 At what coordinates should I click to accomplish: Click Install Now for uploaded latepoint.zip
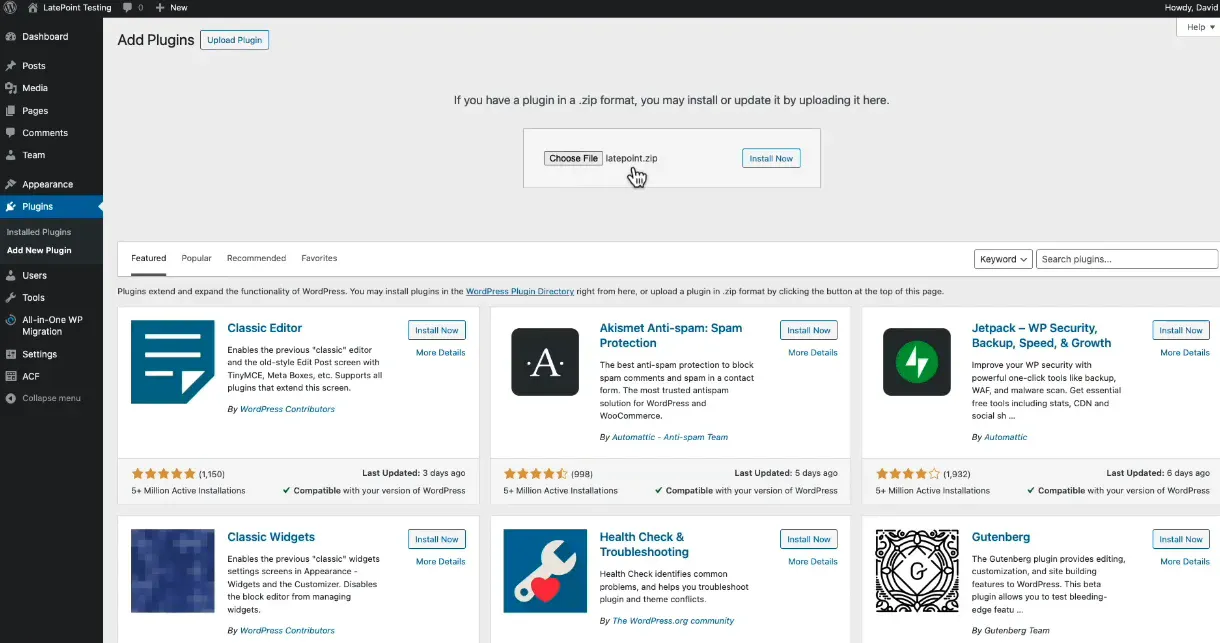pos(771,158)
